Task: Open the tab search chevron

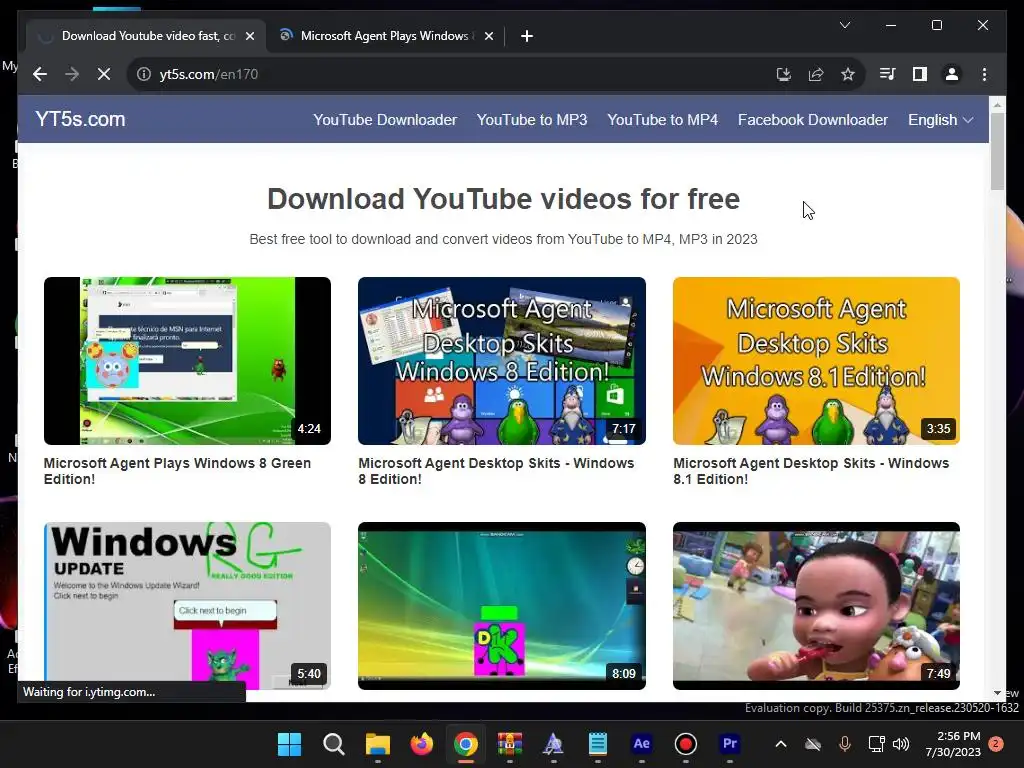Action: tap(844, 25)
